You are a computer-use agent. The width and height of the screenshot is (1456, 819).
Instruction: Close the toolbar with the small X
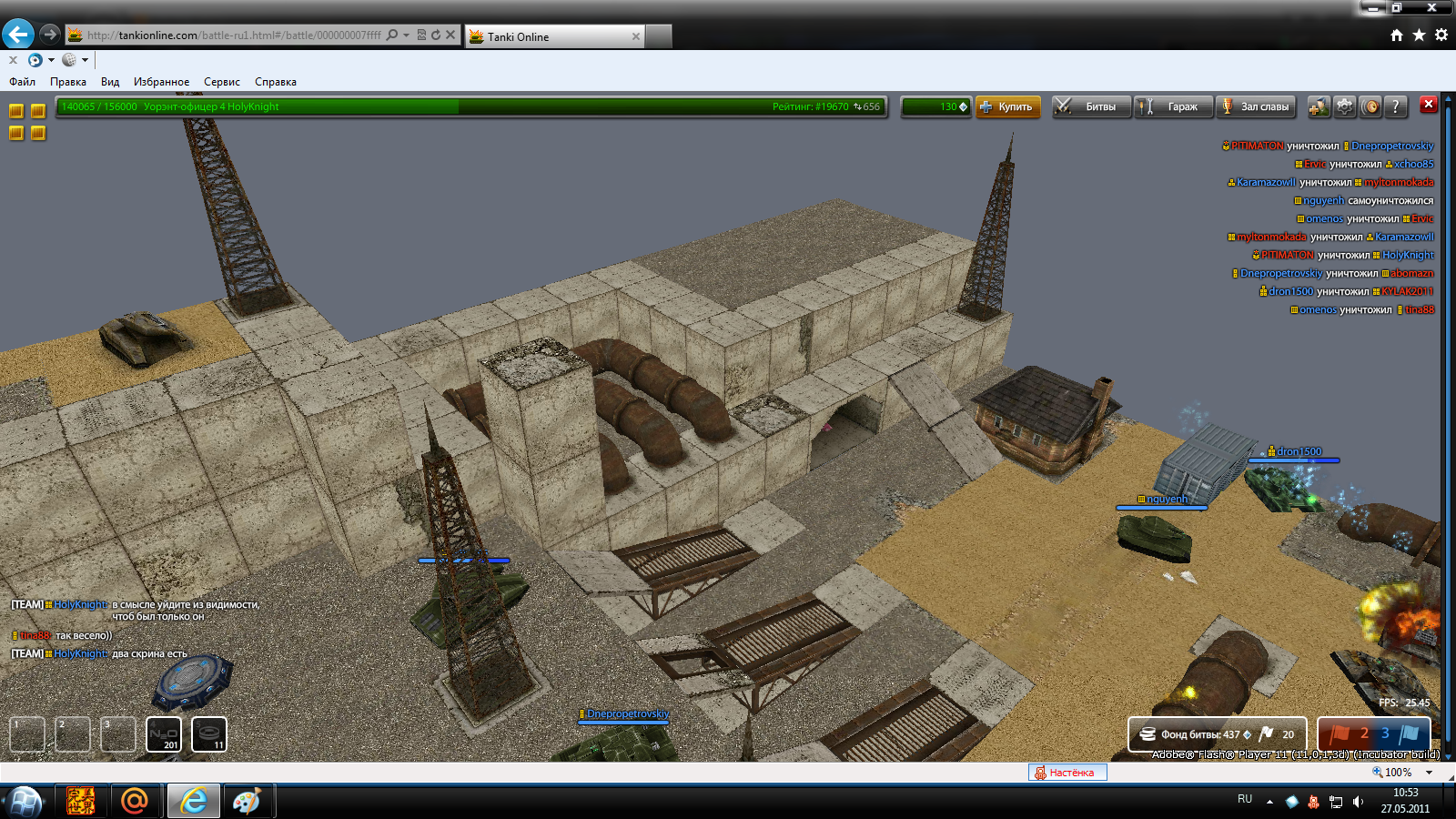point(13,60)
